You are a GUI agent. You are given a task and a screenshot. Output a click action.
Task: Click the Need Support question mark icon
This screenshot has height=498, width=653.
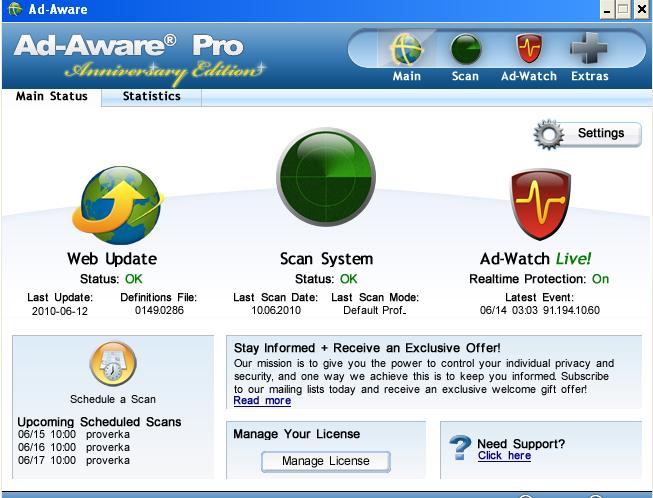(459, 448)
